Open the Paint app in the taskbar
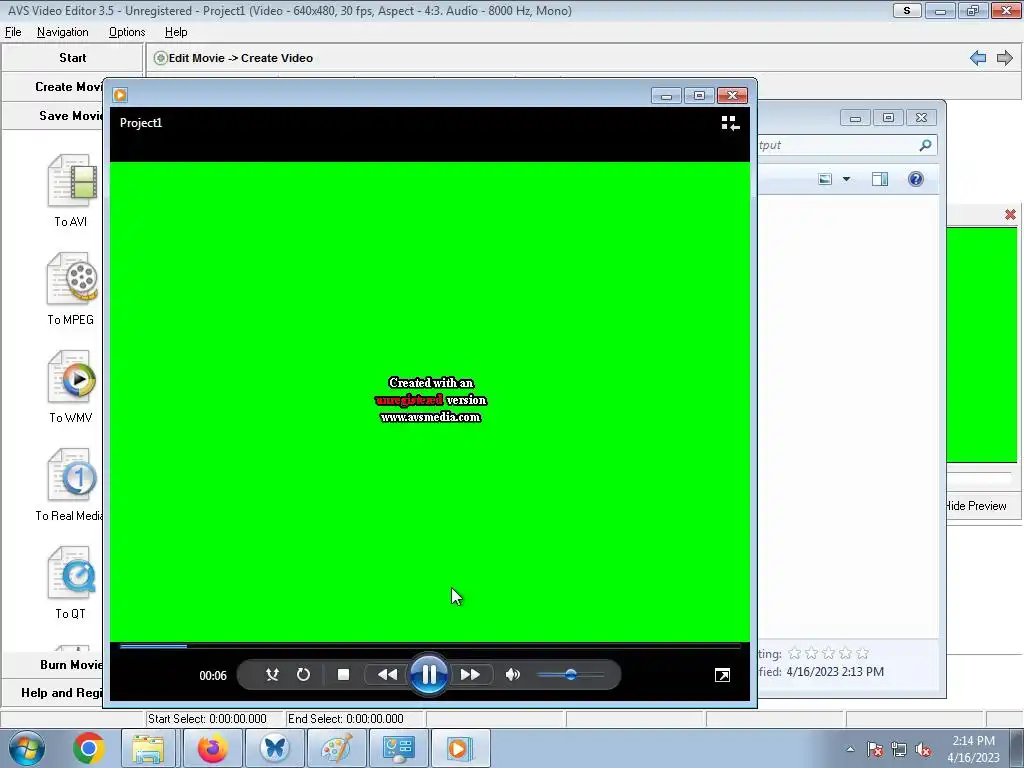Viewport: 1024px width, 768px height. pyautogui.click(x=336, y=748)
